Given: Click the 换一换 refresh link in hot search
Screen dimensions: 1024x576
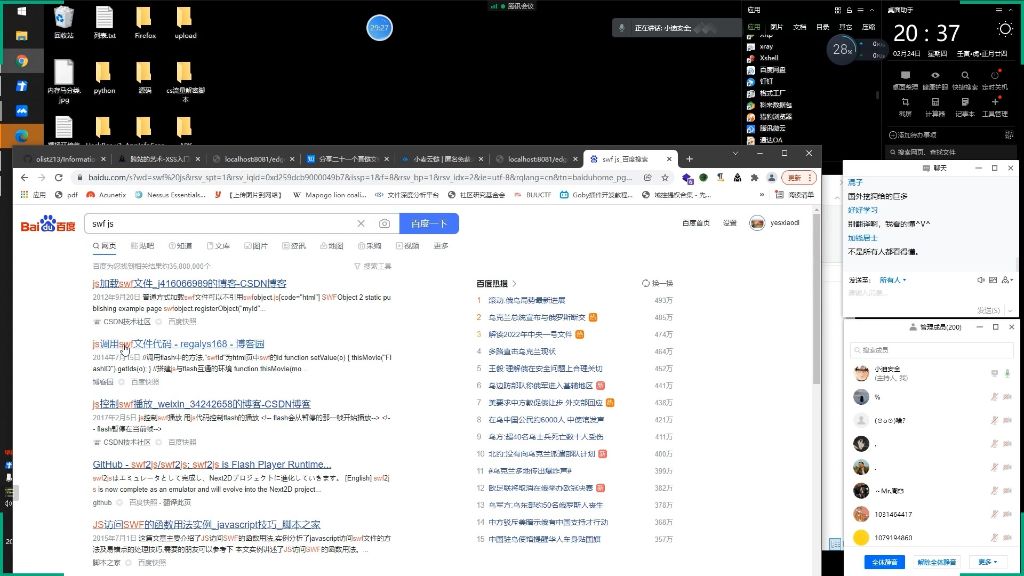Looking at the screenshot, I should [658, 283].
